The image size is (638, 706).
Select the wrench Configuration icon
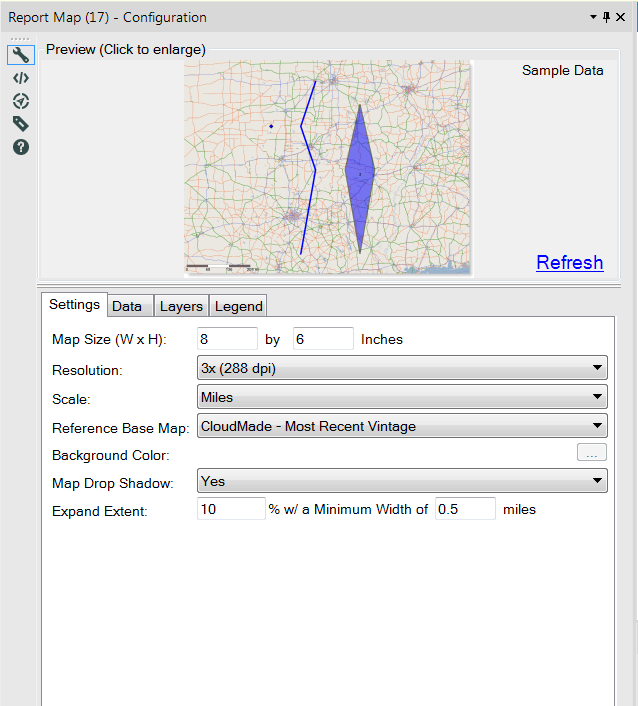21,55
